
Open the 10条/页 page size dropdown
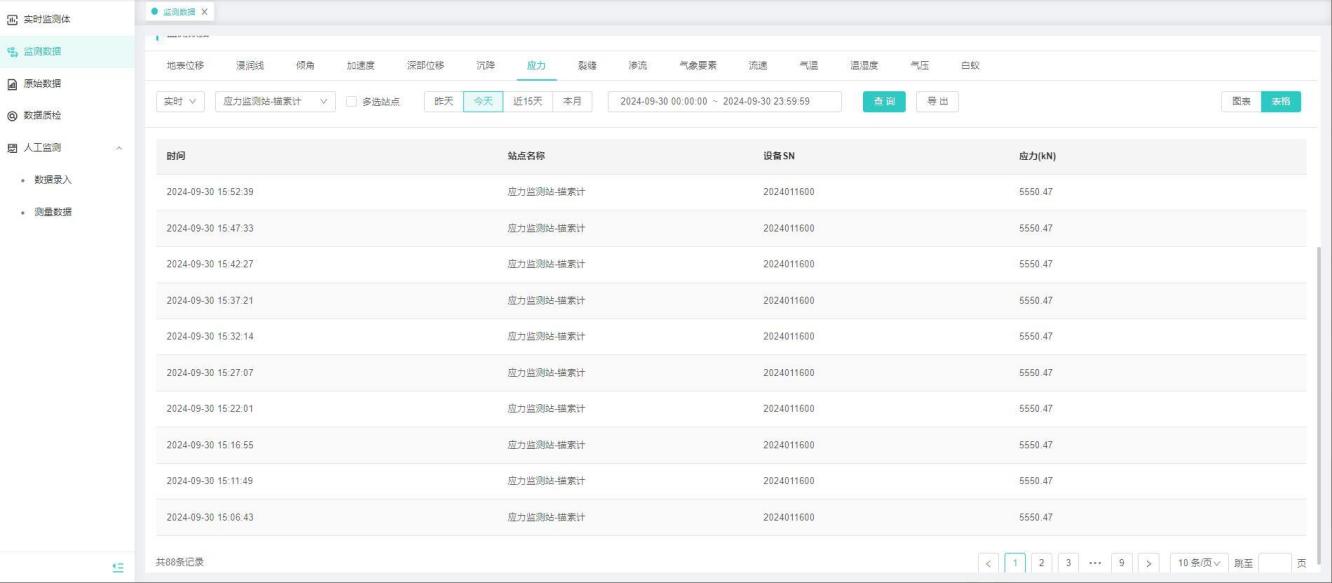click(1198, 563)
